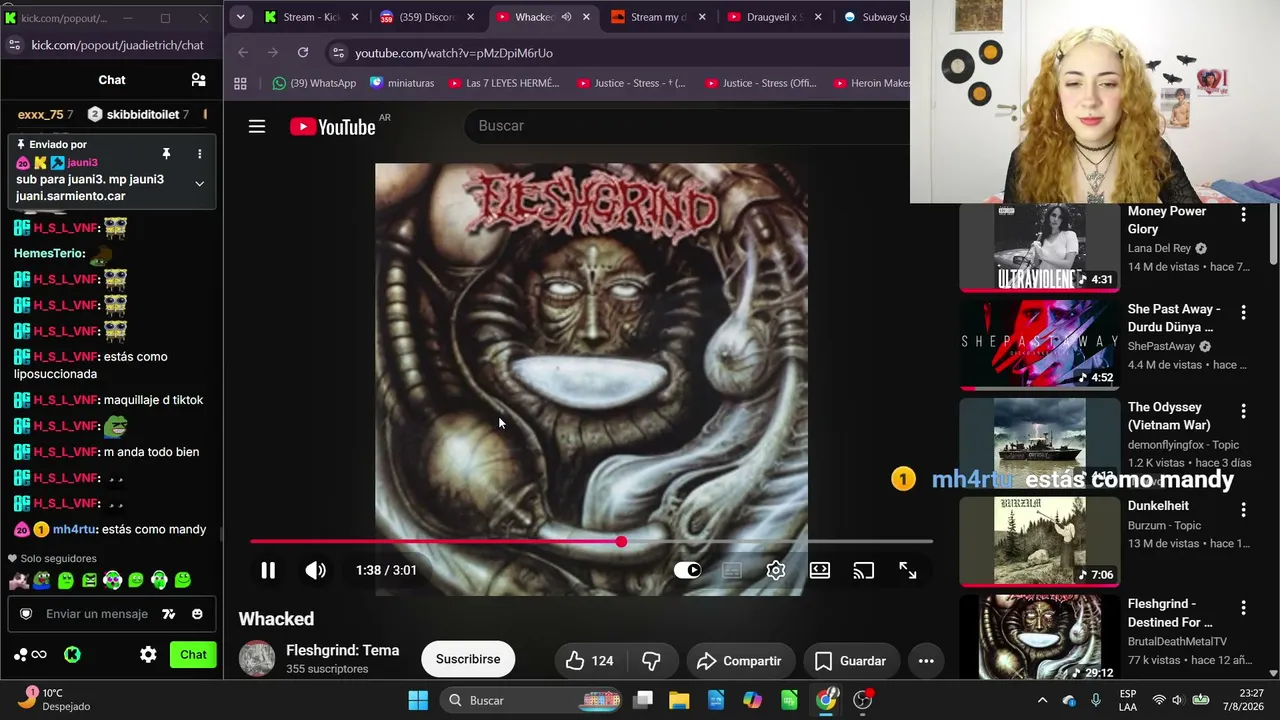Open the emote picker in message box
The image size is (1280, 720).
197,614
